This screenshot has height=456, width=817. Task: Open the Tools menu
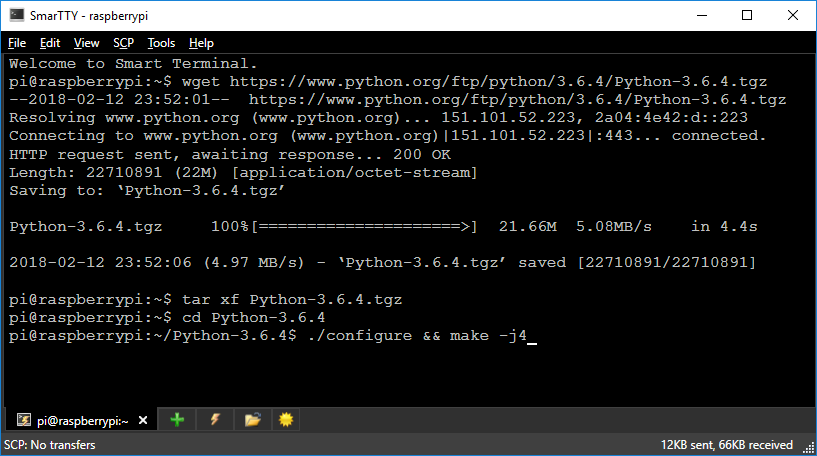(161, 43)
